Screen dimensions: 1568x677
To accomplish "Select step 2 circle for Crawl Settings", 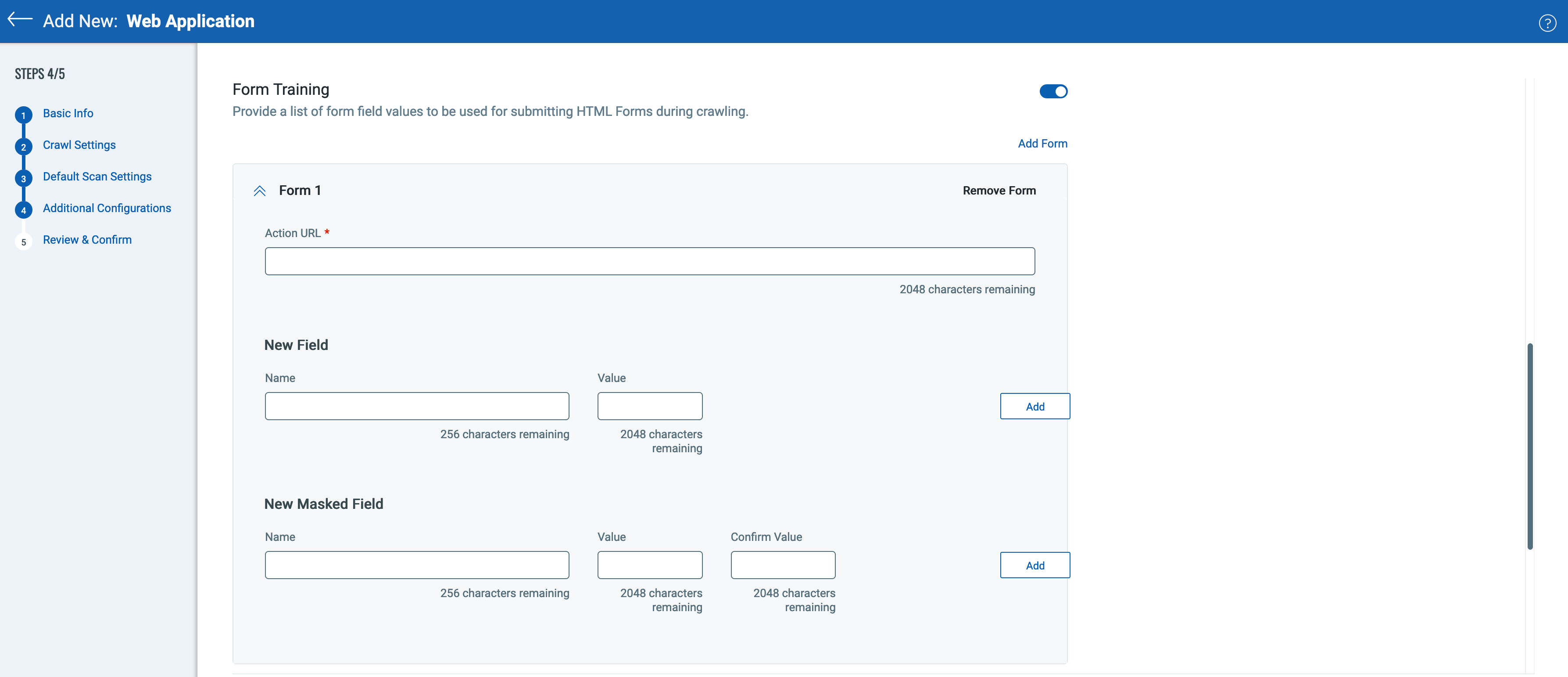I will coord(23,146).
